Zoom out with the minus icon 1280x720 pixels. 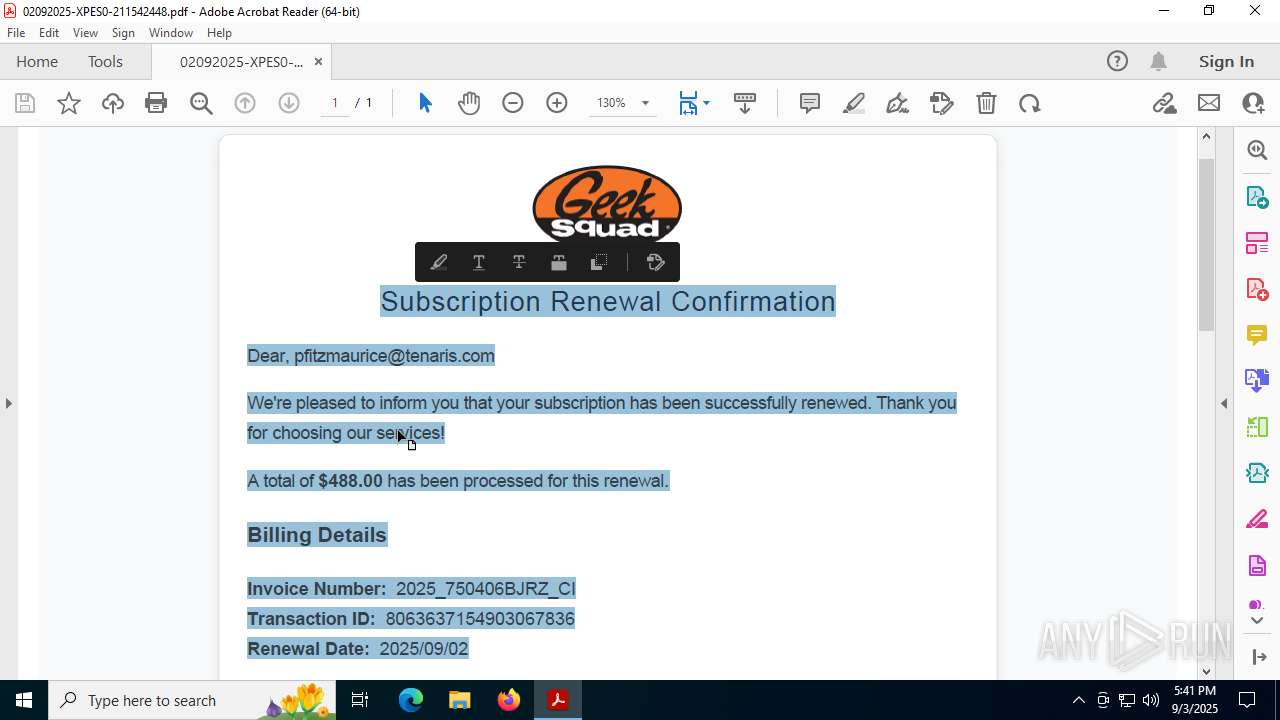[x=513, y=103]
